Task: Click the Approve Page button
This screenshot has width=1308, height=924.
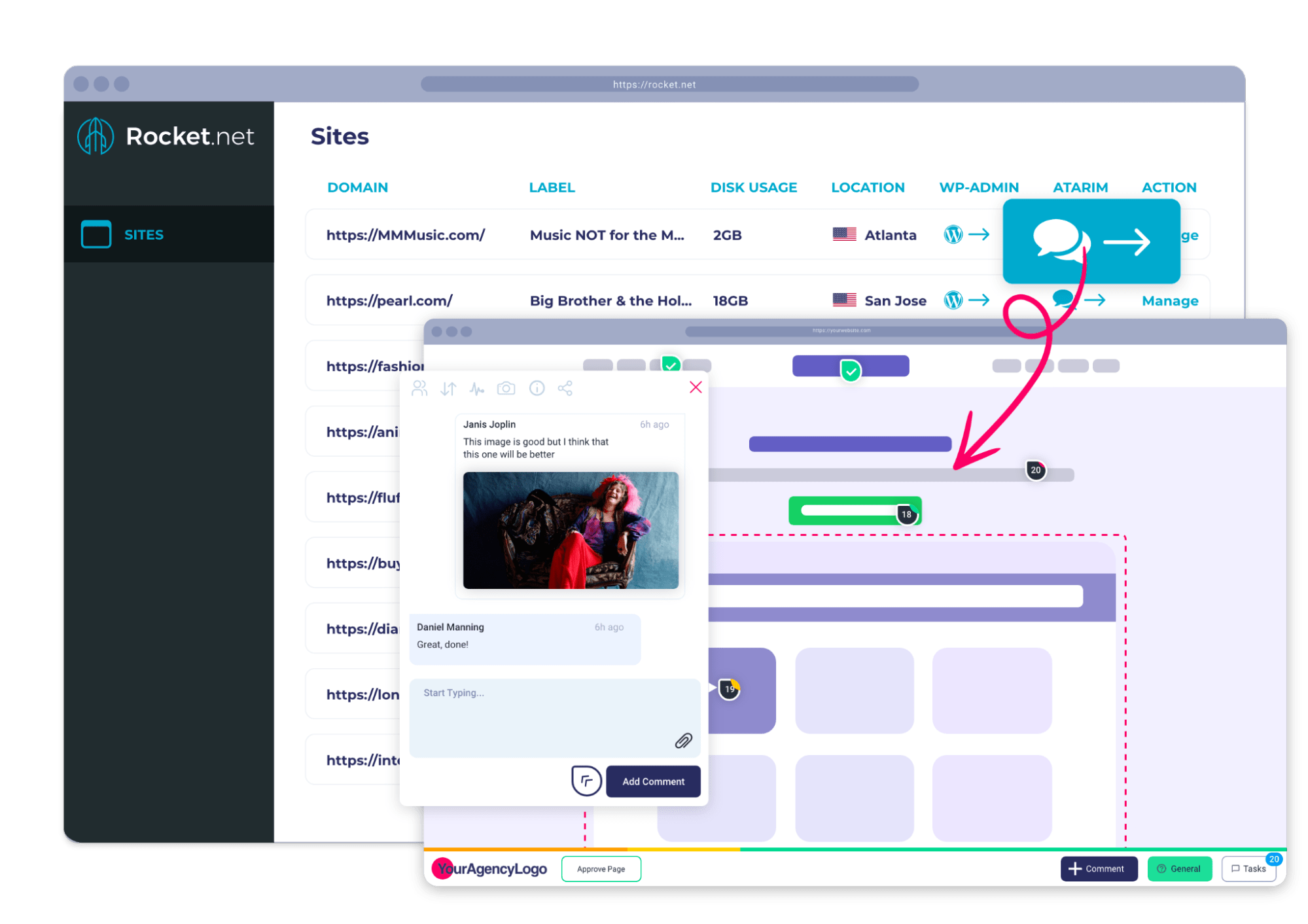Action: tap(600, 868)
